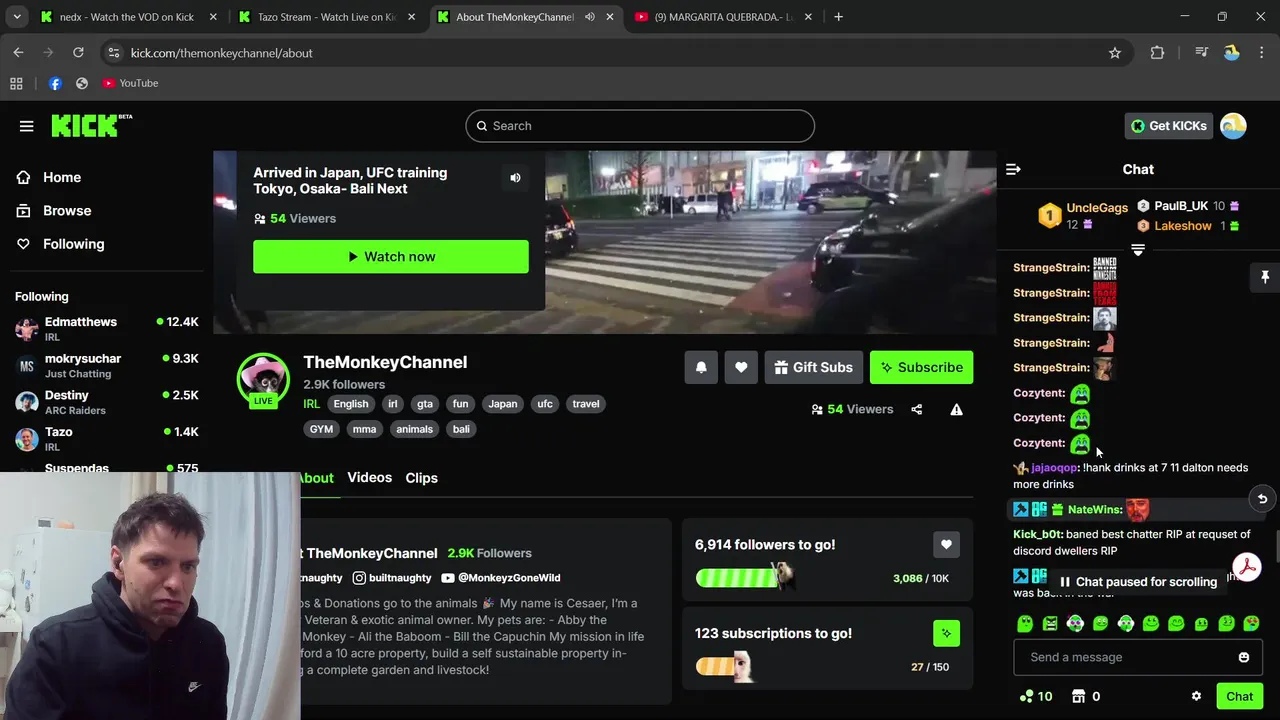Click the channel points icon showing 10
Screen dimensions: 1280x720
pyautogui.click(x=1035, y=696)
